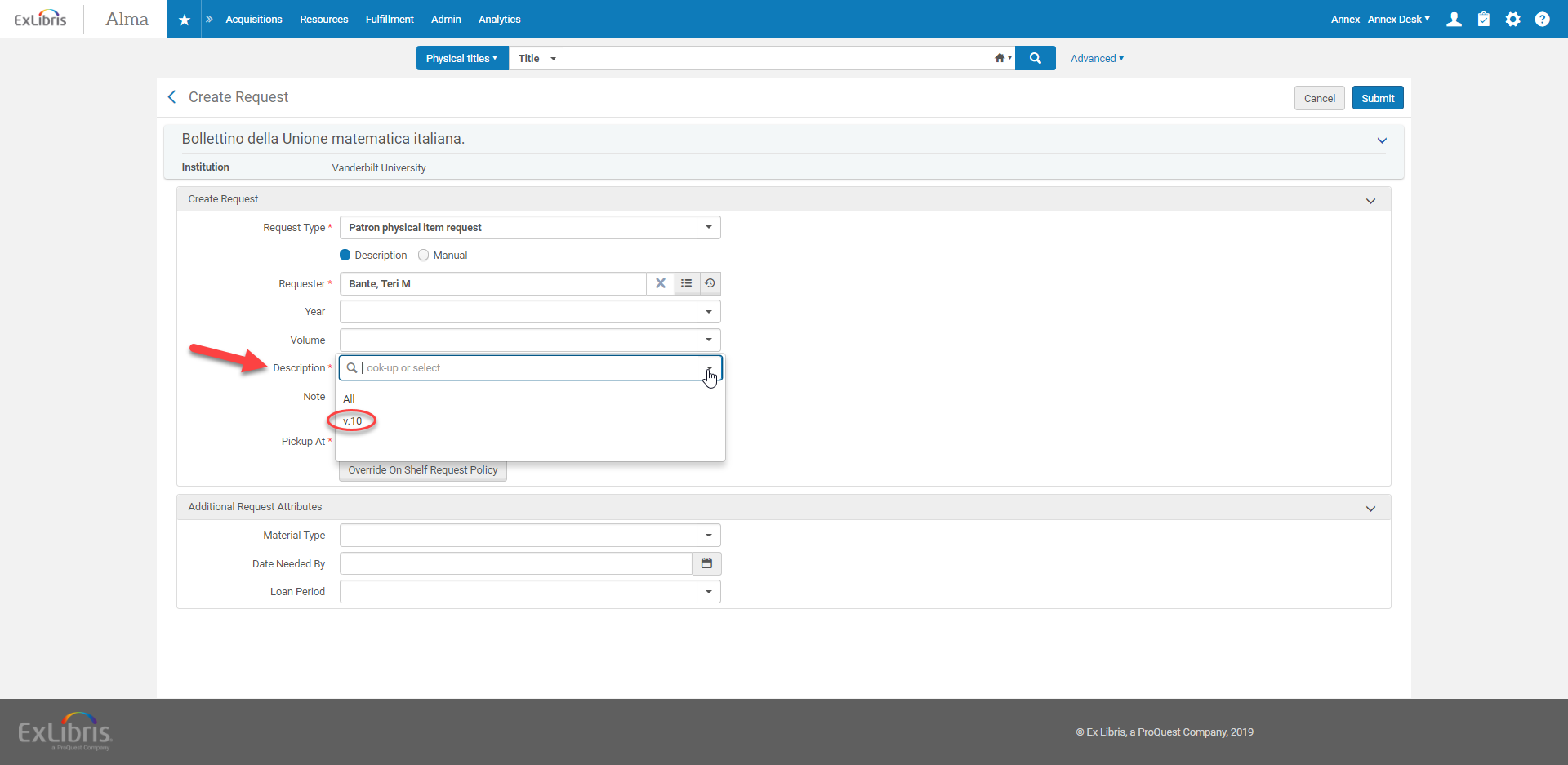Click the Ex Libris logo in header

click(x=40, y=19)
